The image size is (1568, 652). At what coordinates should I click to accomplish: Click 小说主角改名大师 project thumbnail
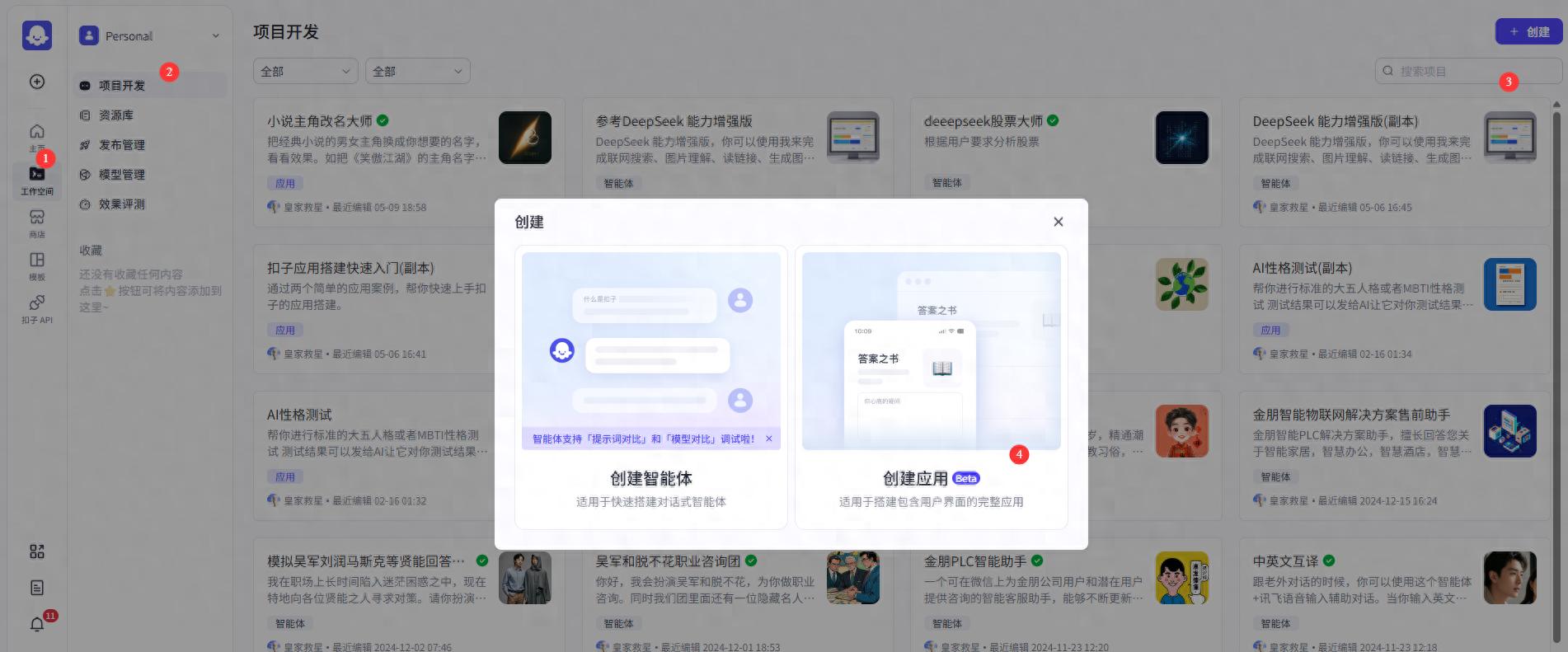pyautogui.click(x=525, y=138)
